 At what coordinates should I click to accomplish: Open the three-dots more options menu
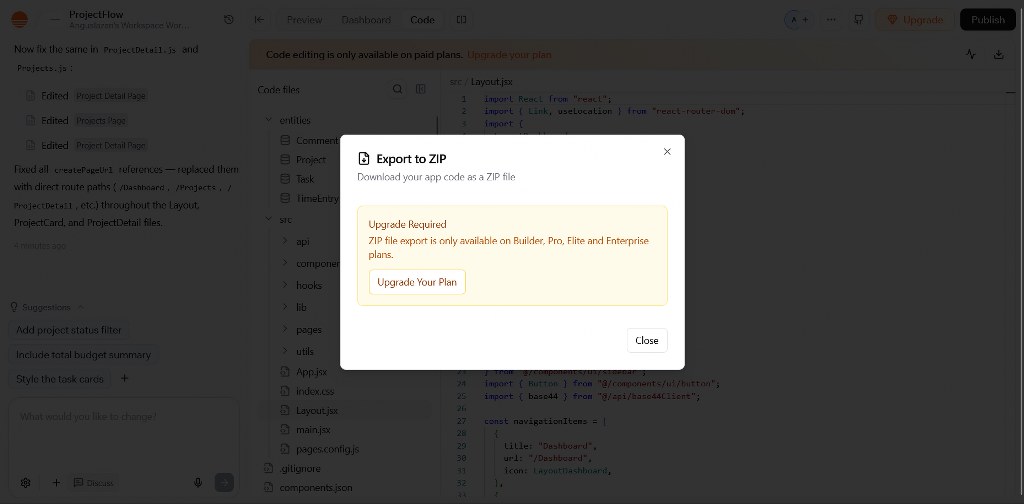pos(831,20)
